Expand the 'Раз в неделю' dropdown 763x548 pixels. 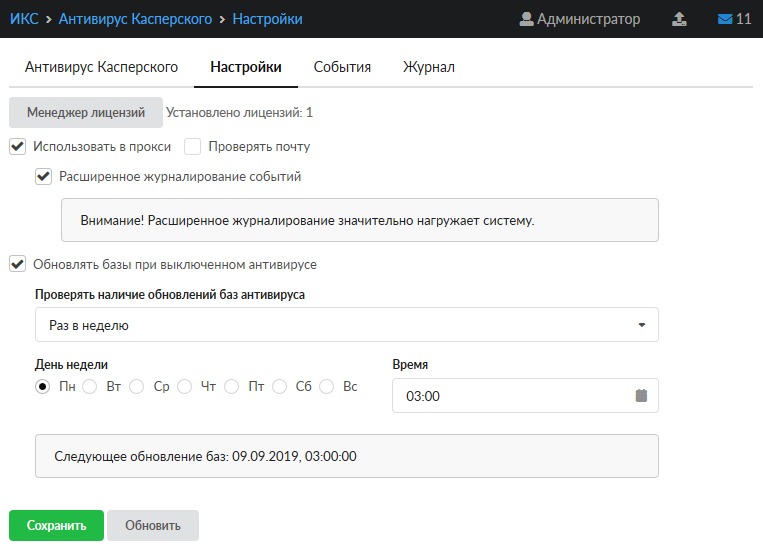(346, 325)
